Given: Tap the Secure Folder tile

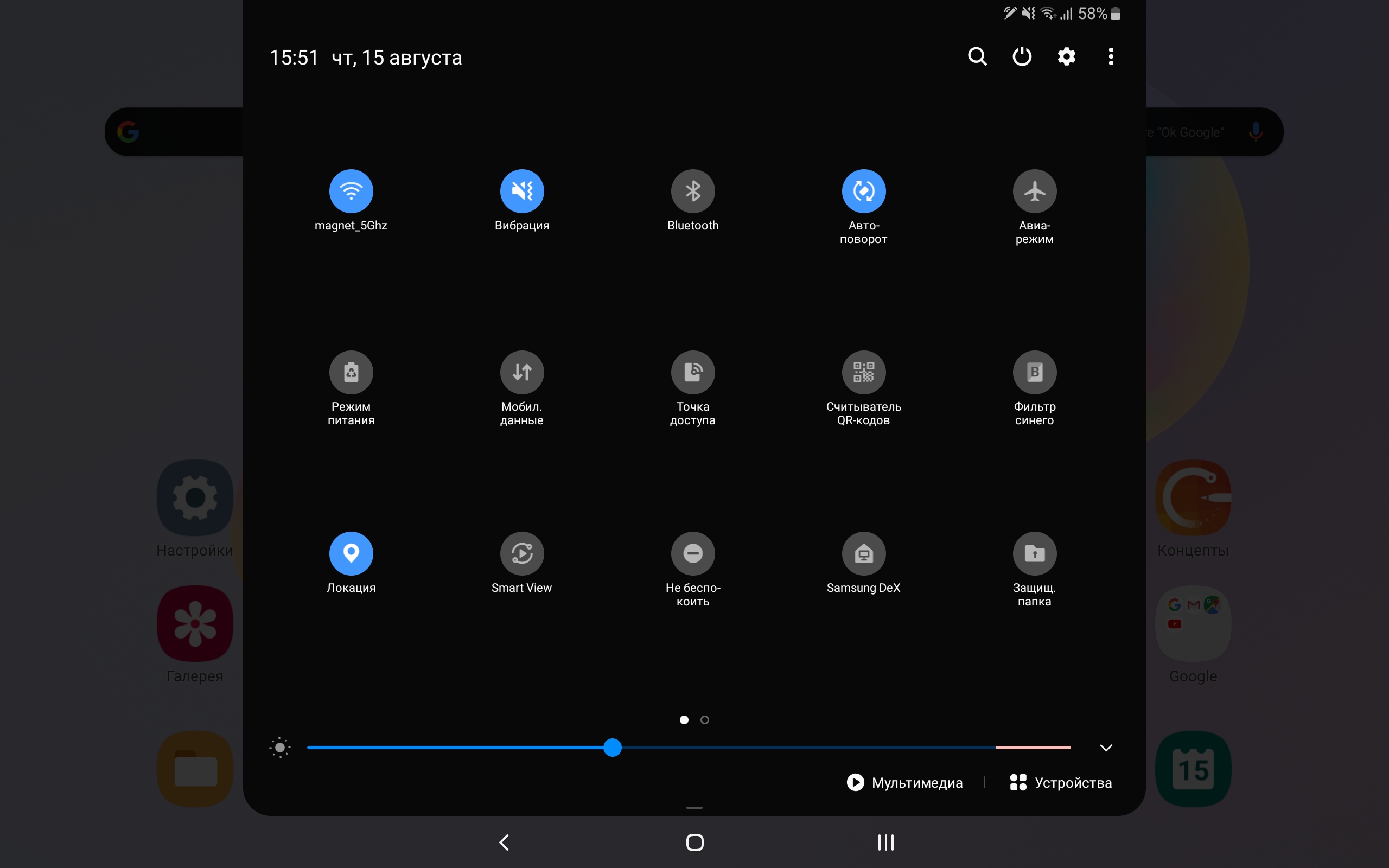Looking at the screenshot, I should 1034,554.
